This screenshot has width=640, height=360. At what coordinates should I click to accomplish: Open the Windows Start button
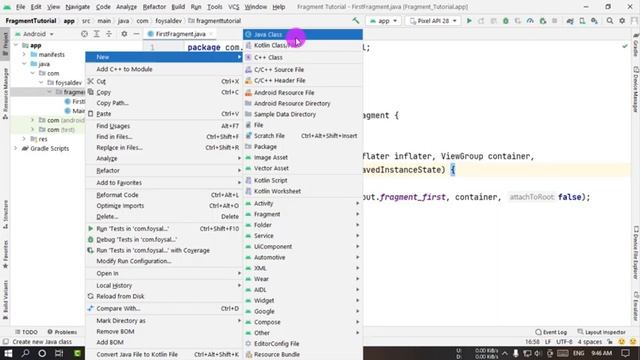(x=8, y=353)
